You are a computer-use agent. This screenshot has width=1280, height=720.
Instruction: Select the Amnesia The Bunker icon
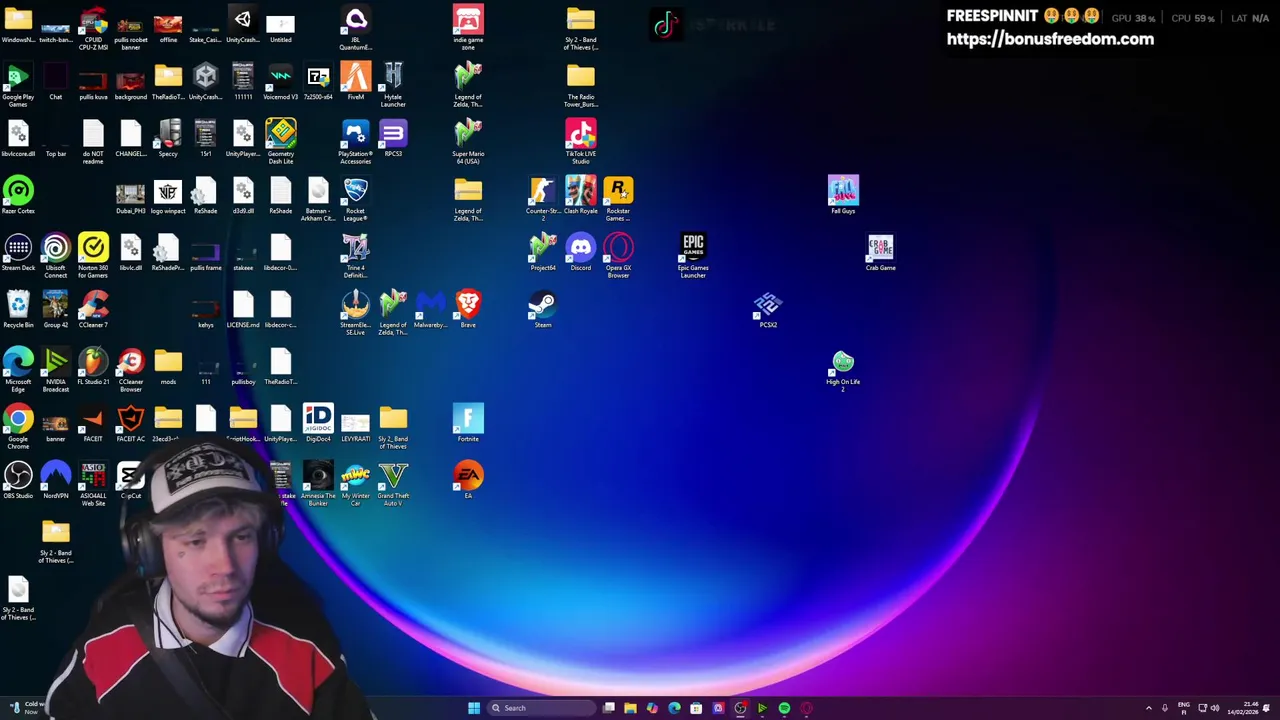coord(318,484)
